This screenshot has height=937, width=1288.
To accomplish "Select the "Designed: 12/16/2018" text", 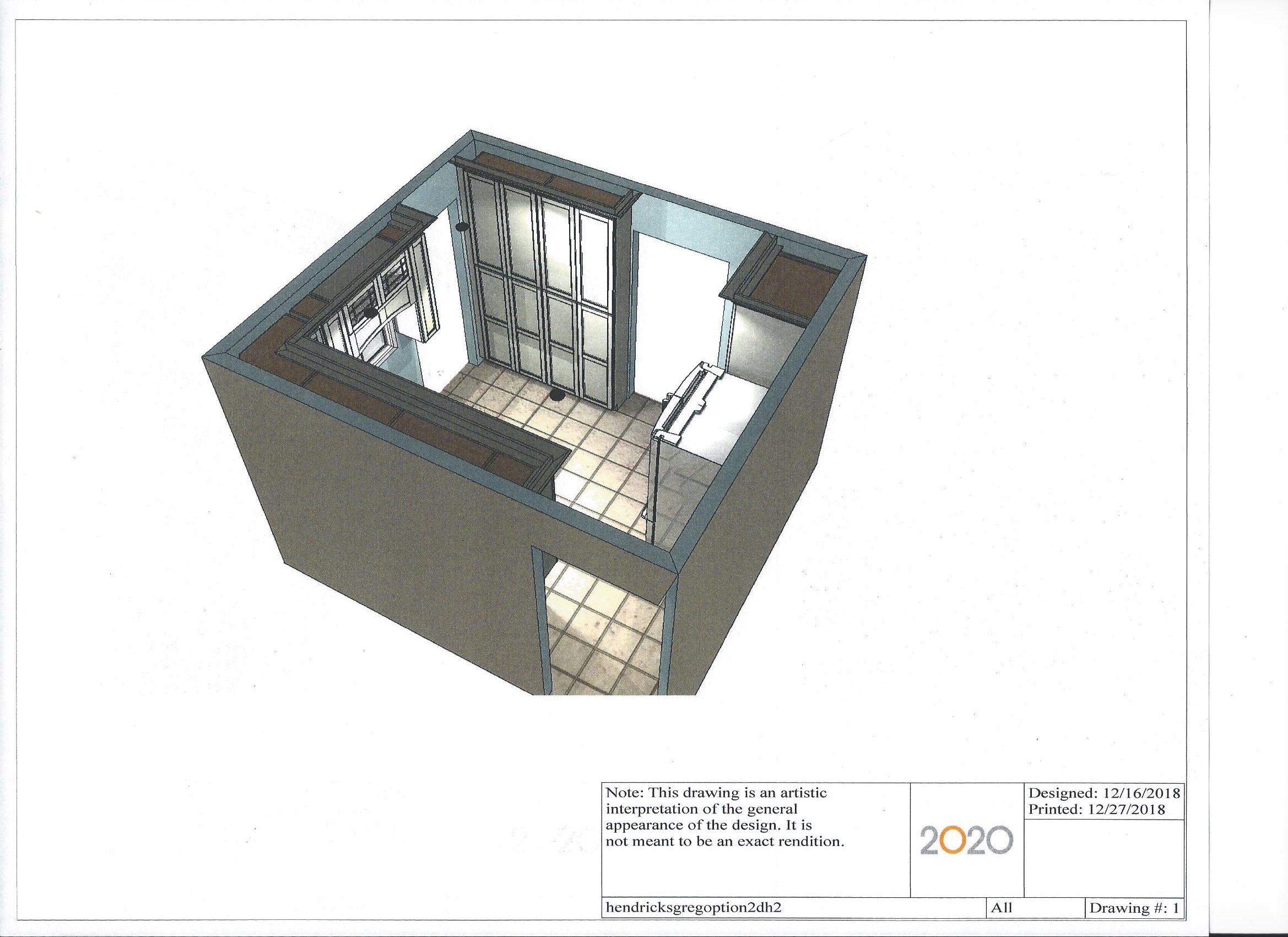I will (x=1105, y=794).
